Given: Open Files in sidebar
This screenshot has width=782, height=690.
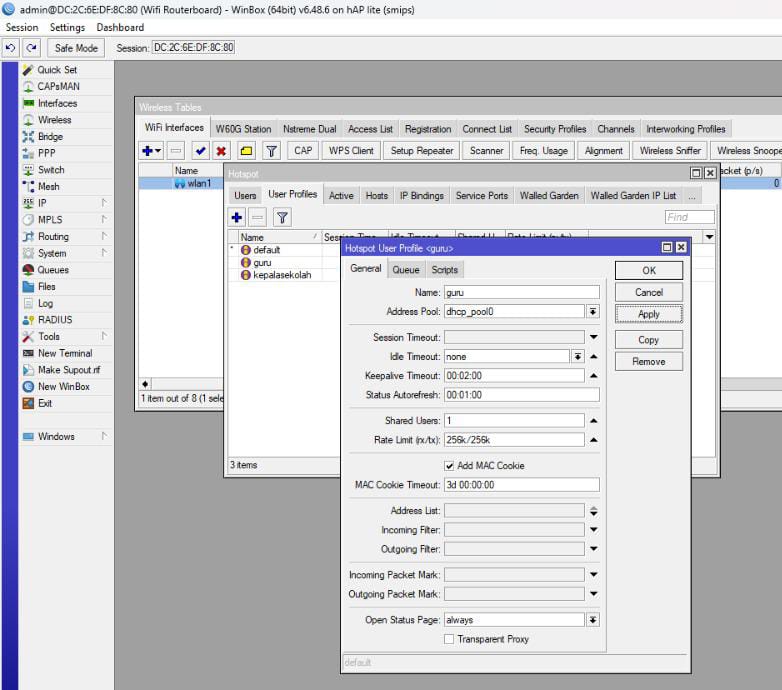Looking at the screenshot, I should [46, 286].
